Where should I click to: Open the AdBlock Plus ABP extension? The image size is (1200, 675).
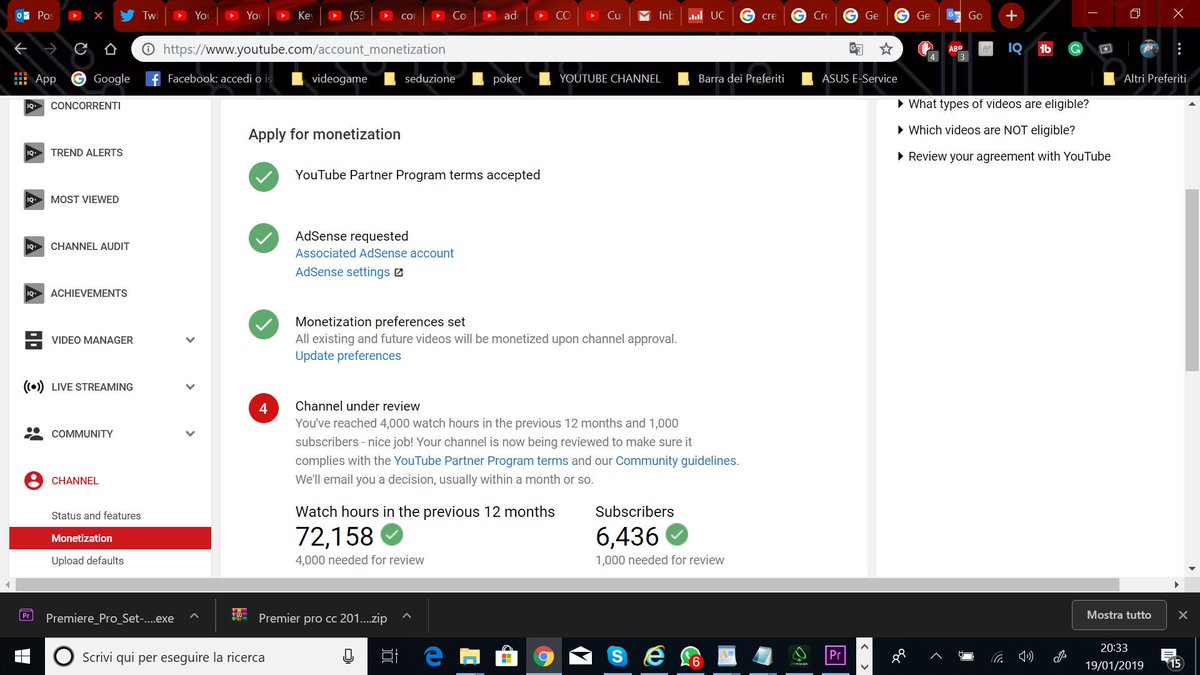tap(956, 49)
